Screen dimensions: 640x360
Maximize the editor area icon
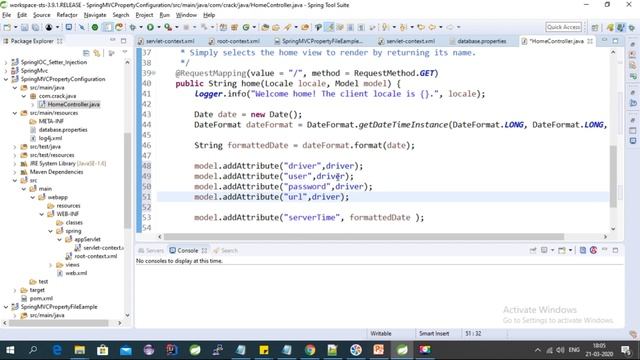pos(615,40)
